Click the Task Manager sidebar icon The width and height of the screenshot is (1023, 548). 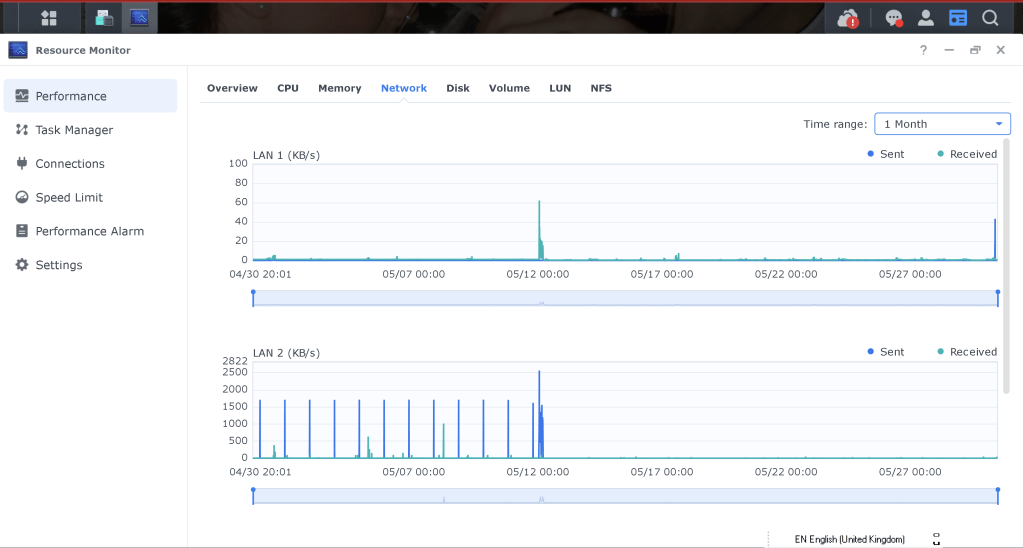(22, 130)
